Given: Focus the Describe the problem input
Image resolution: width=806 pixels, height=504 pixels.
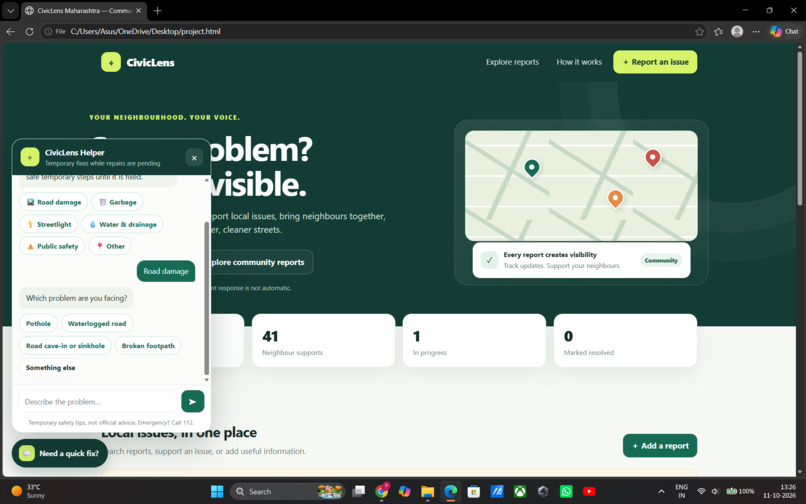Looking at the screenshot, I should 98,402.
